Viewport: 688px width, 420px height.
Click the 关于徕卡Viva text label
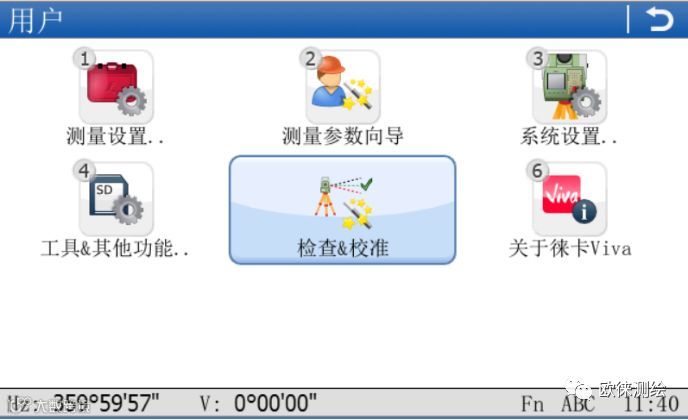pyautogui.click(x=570, y=248)
